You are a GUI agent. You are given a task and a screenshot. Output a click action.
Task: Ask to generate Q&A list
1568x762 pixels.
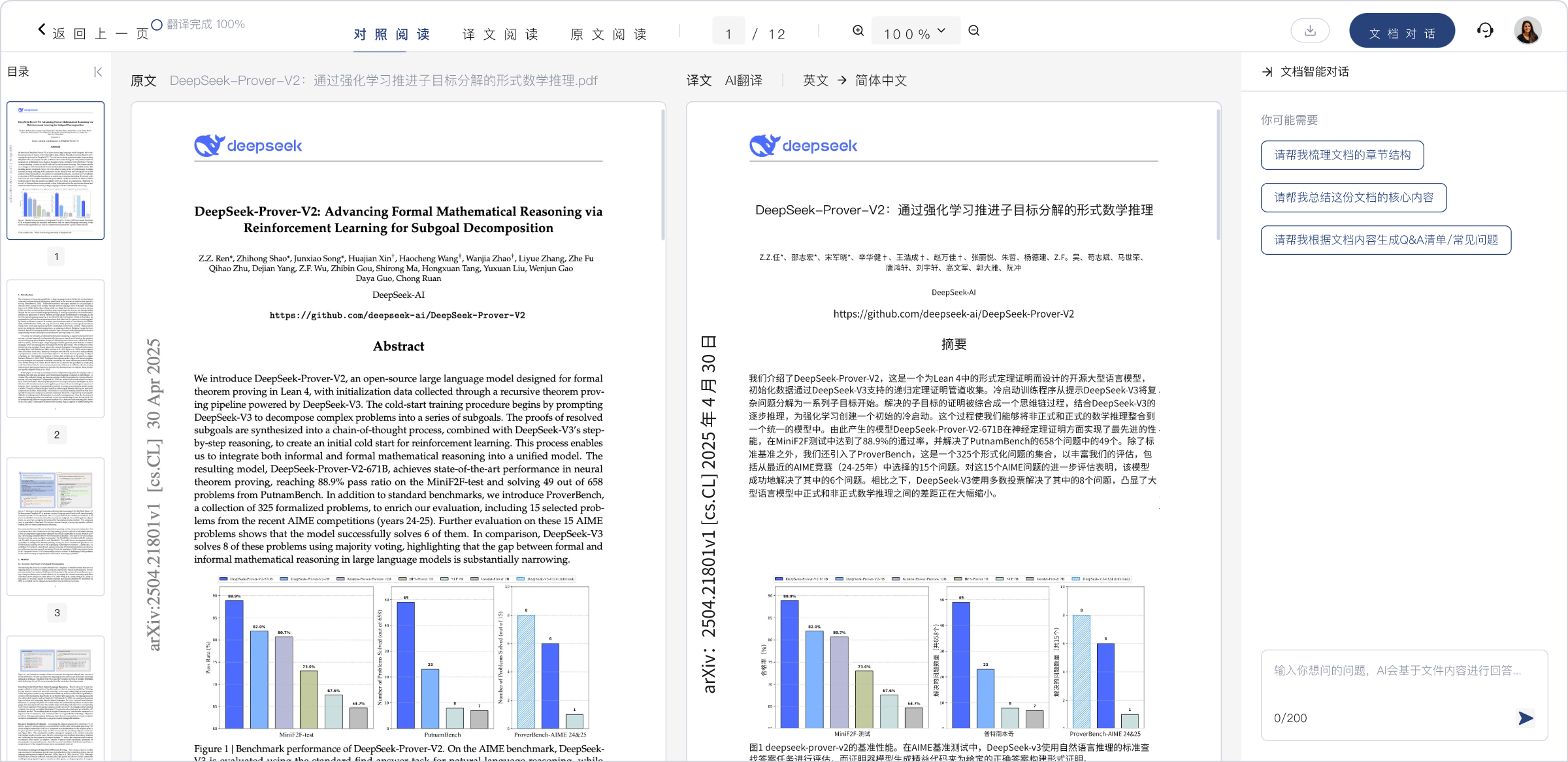(1386, 240)
